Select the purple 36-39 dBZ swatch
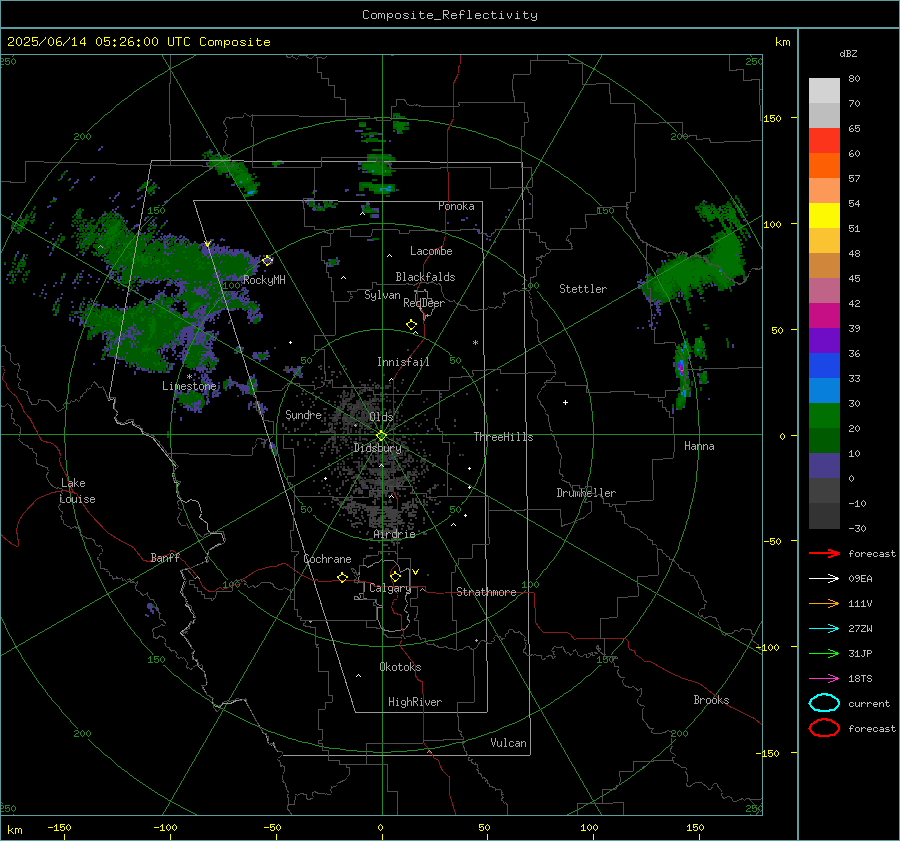The height and width of the screenshot is (841, 900). click(824, 341)
